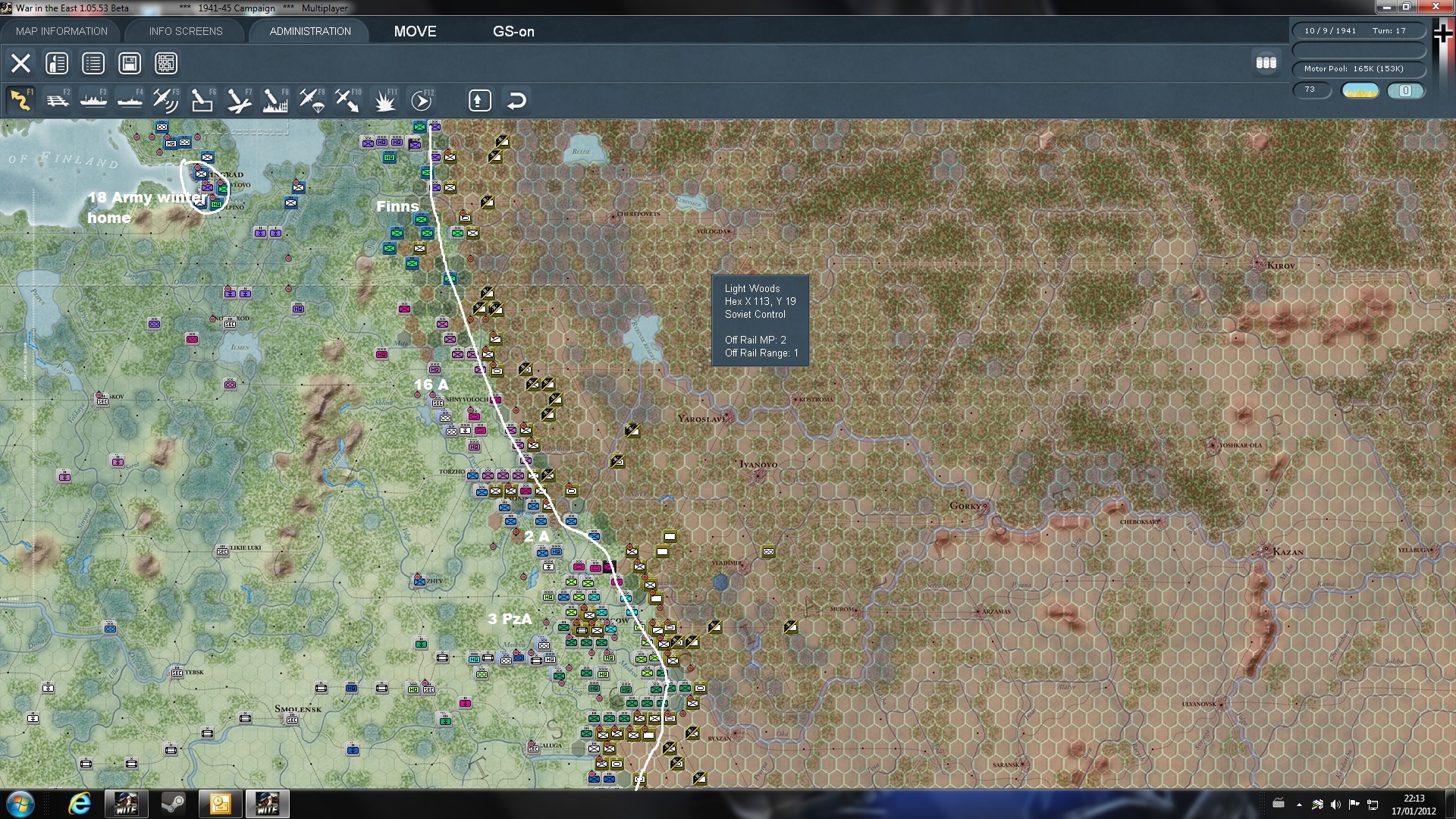Open the Windows Start menu
This screenshot has width=1456, height=819.
tap(20, 804)
